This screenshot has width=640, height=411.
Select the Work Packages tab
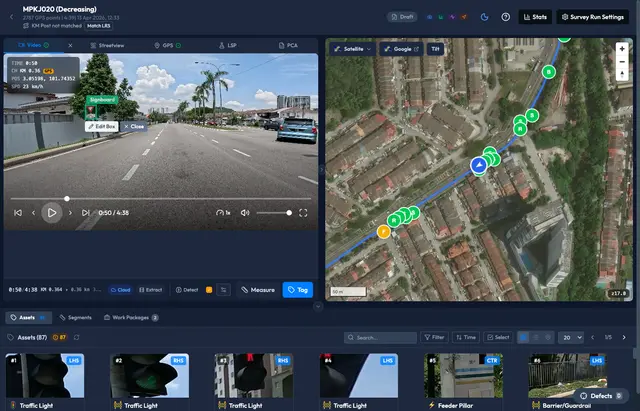pos(131,318)
